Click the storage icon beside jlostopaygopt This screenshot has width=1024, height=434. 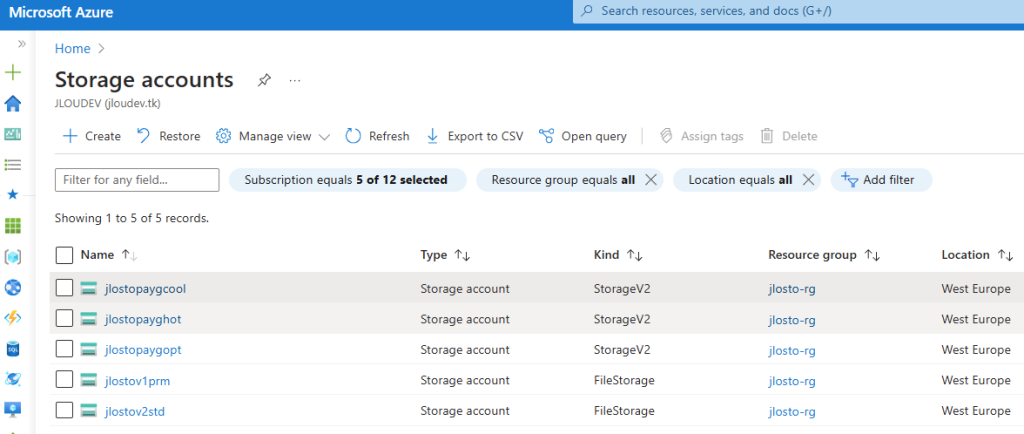89,349
